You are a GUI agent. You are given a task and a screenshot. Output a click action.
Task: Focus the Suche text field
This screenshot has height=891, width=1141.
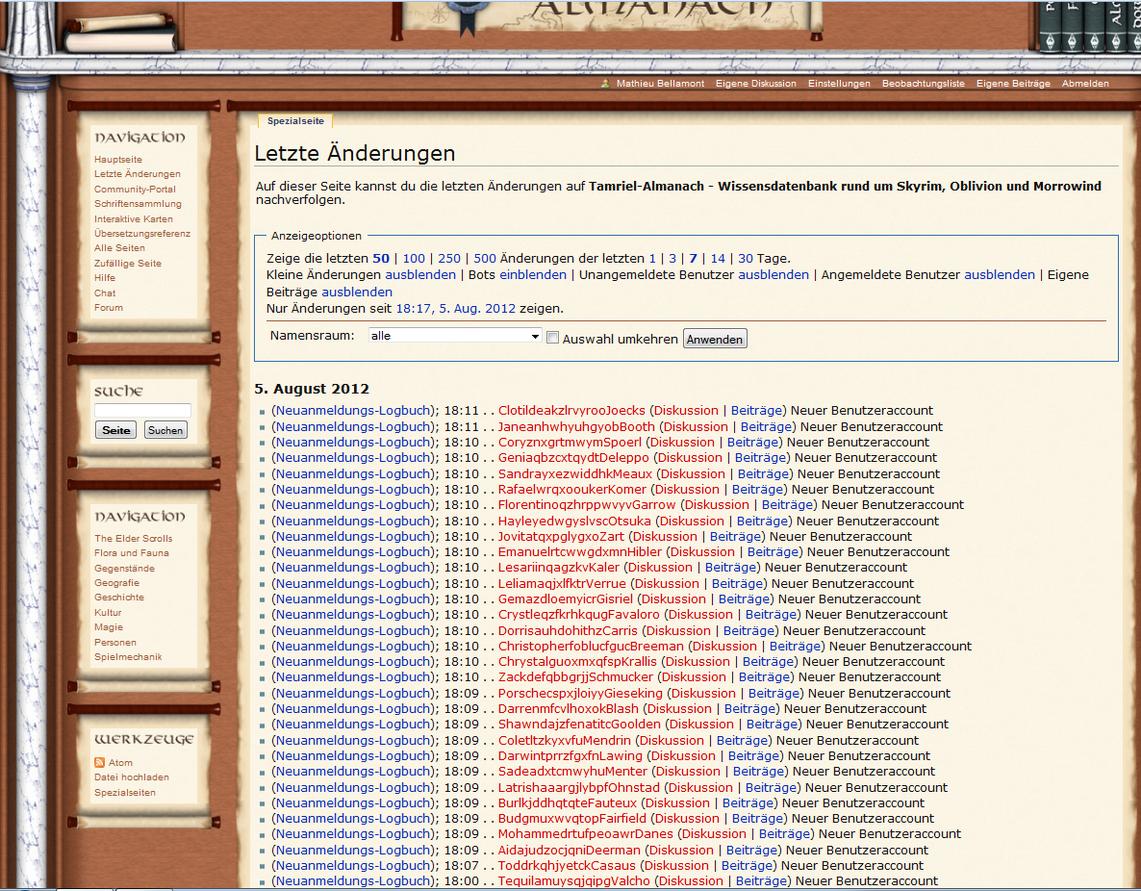pyautogui.click(x=142, y=411)
